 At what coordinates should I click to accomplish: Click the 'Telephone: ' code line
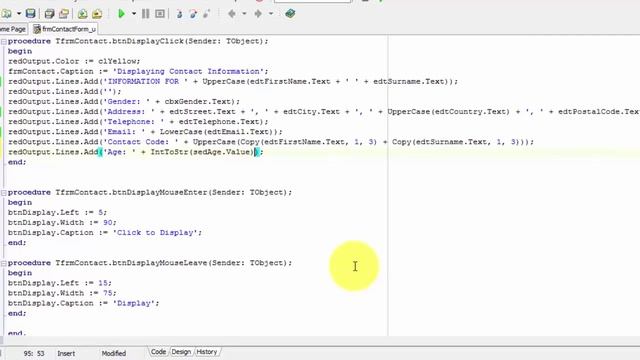pos(138,122)
